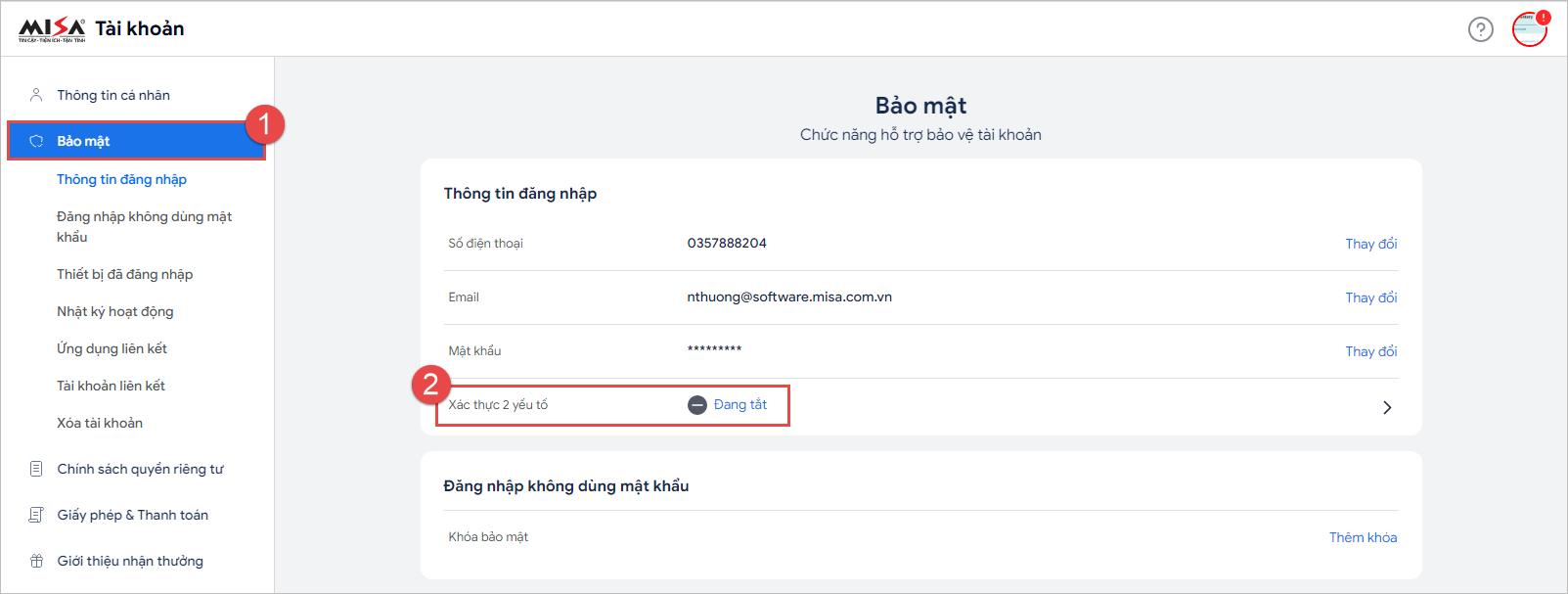Click the Xác thực 2 yếu tố label
This screenshot has height=594, width=1568.
point(498,404)
